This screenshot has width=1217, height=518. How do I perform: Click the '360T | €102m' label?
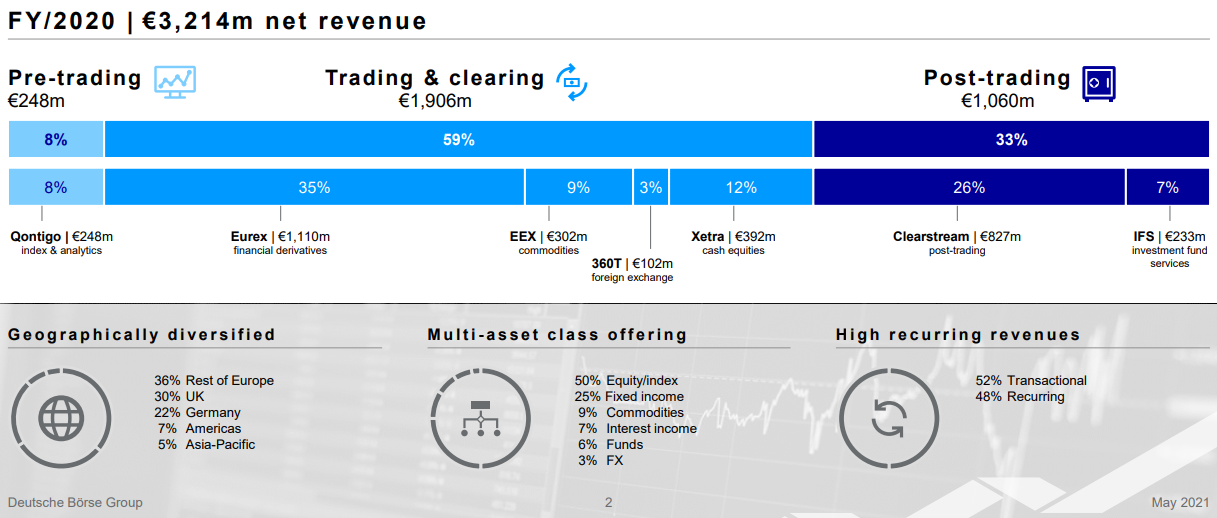coord(632,264)
